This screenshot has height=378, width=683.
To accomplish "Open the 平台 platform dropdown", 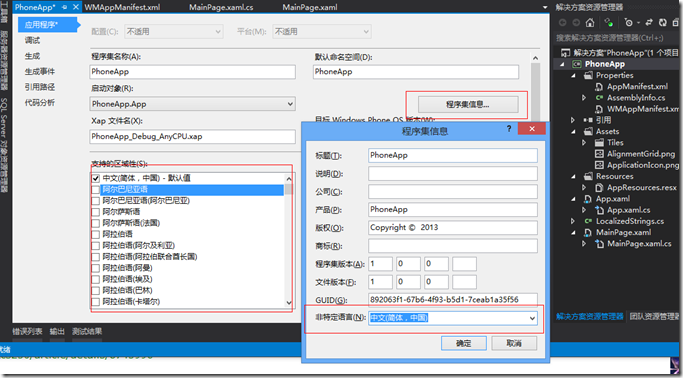I will click(x=321, y=31).
